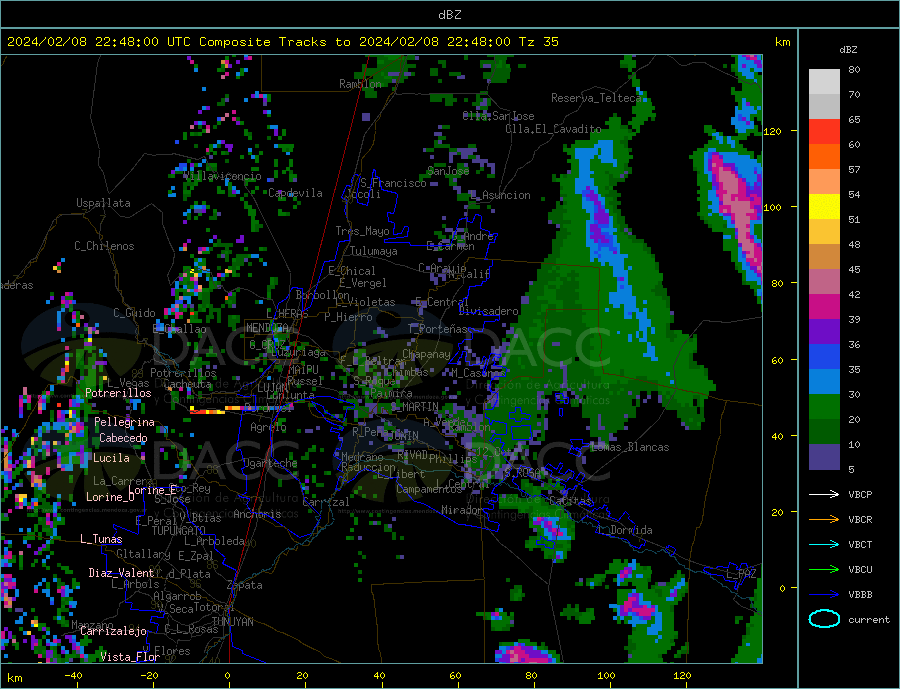Screen dimensions: 900x689
Task: Select the Diaz_Valent map label
Action: 121,573
